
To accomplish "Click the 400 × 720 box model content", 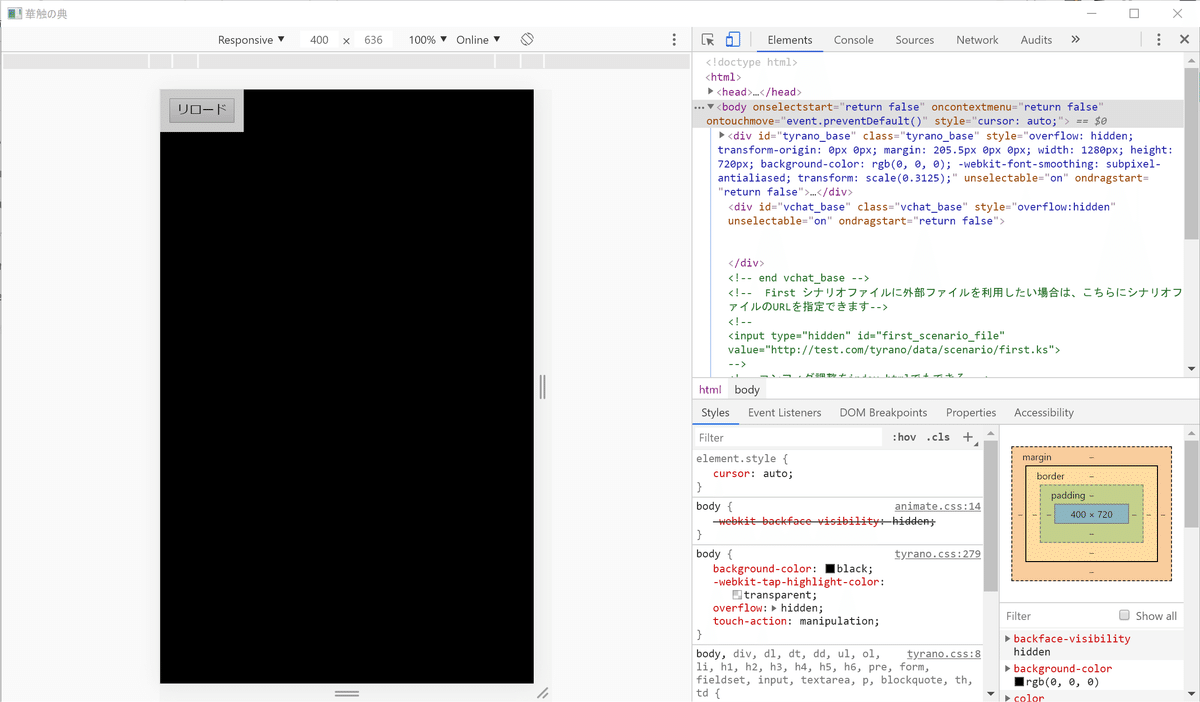I will tap(1091, 514).
